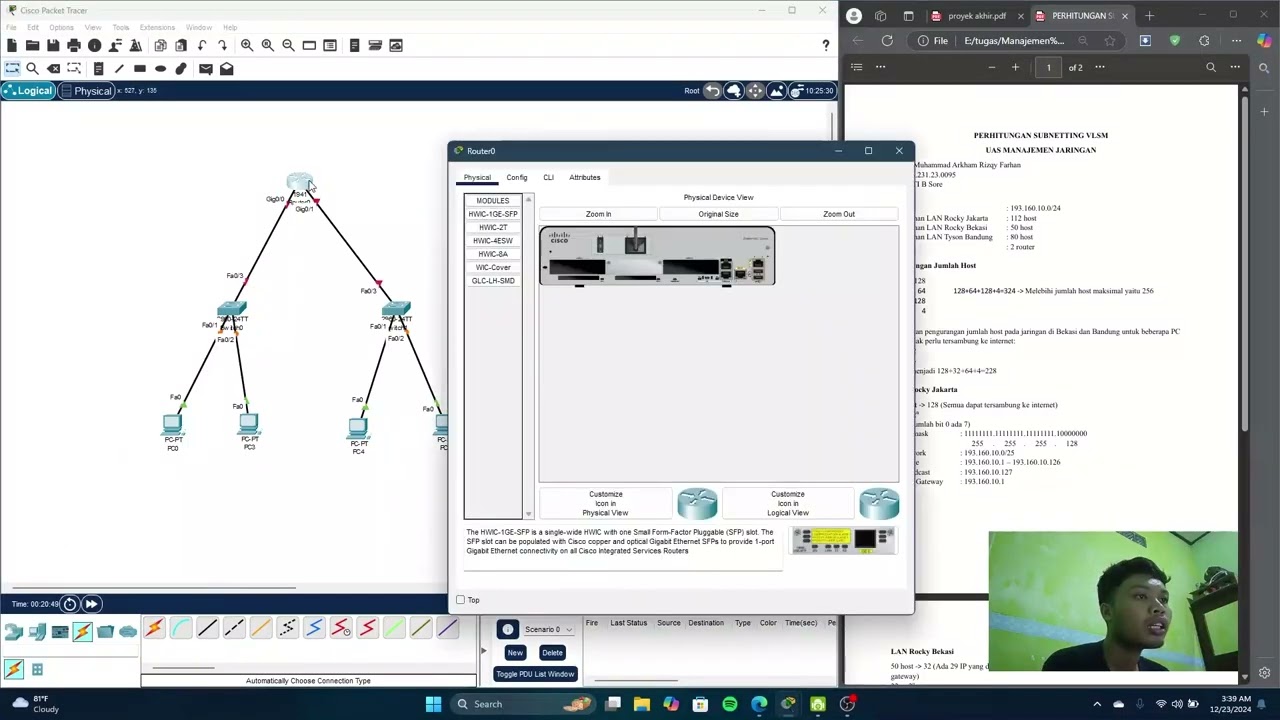Customize Icon in Logical View

[x=788, y=503]
